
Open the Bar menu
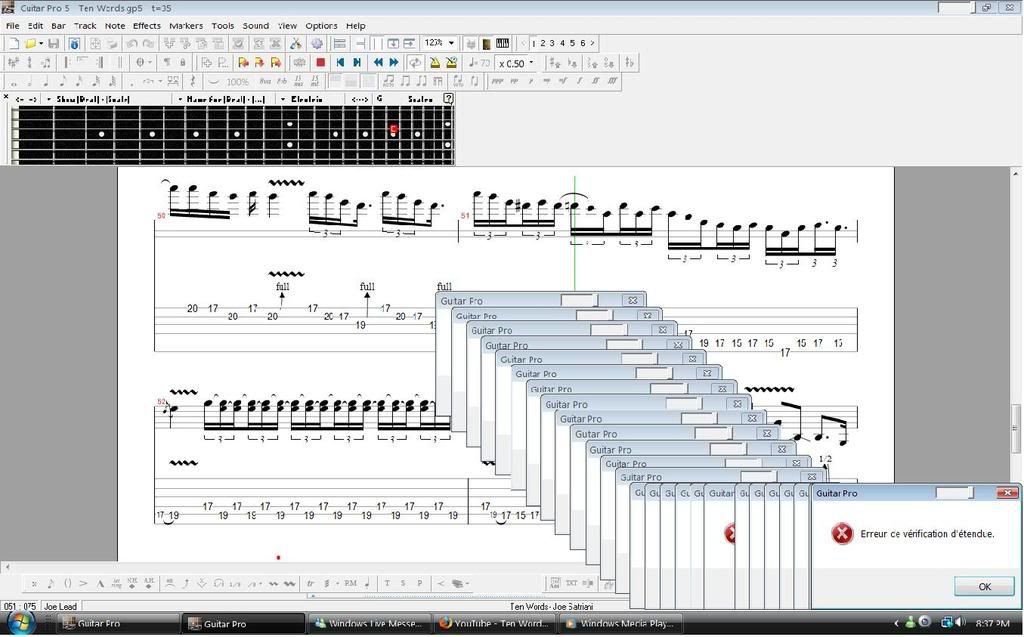click(x=58, y=25)
